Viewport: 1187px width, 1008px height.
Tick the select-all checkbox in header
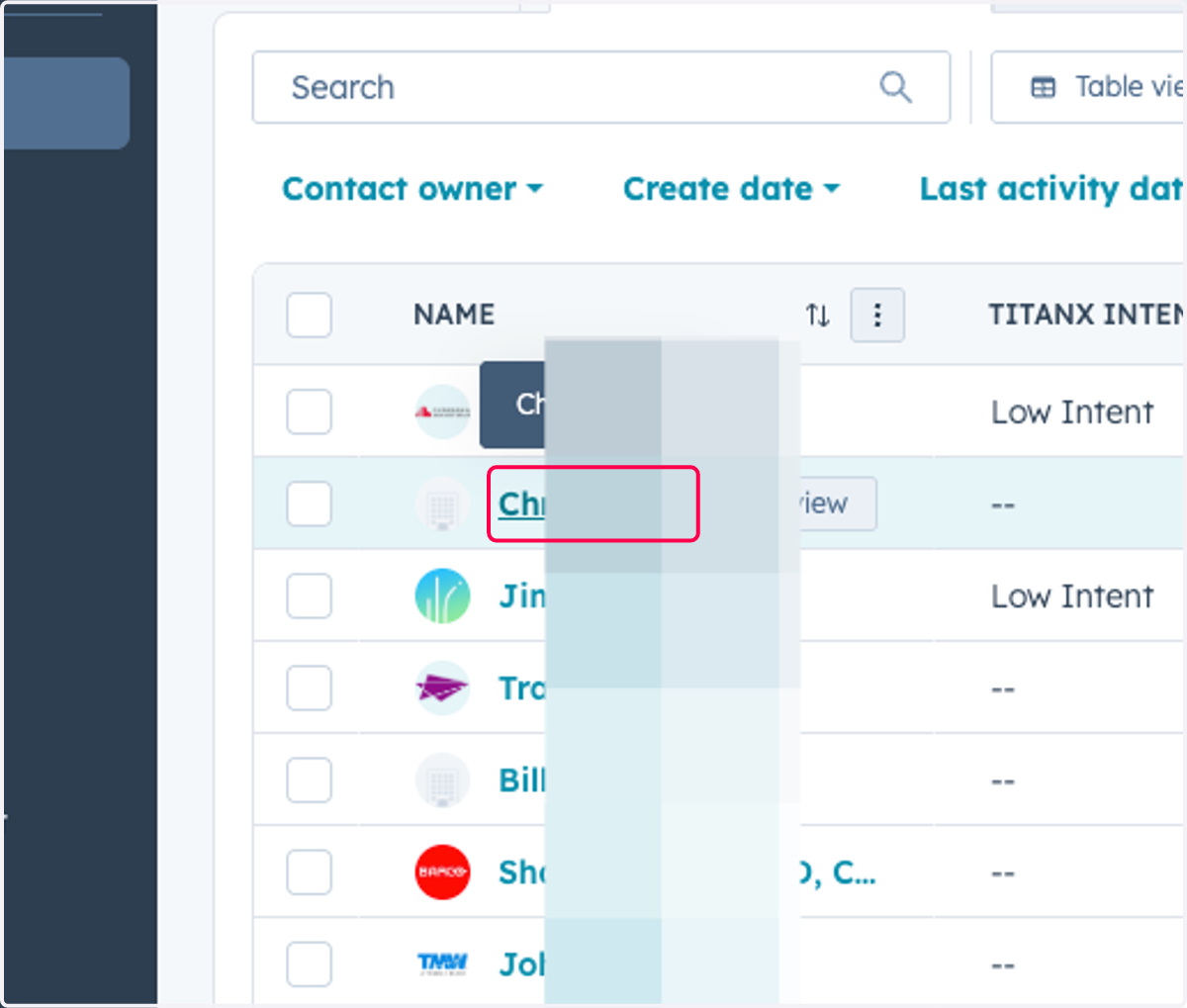(x=309, y=316)
